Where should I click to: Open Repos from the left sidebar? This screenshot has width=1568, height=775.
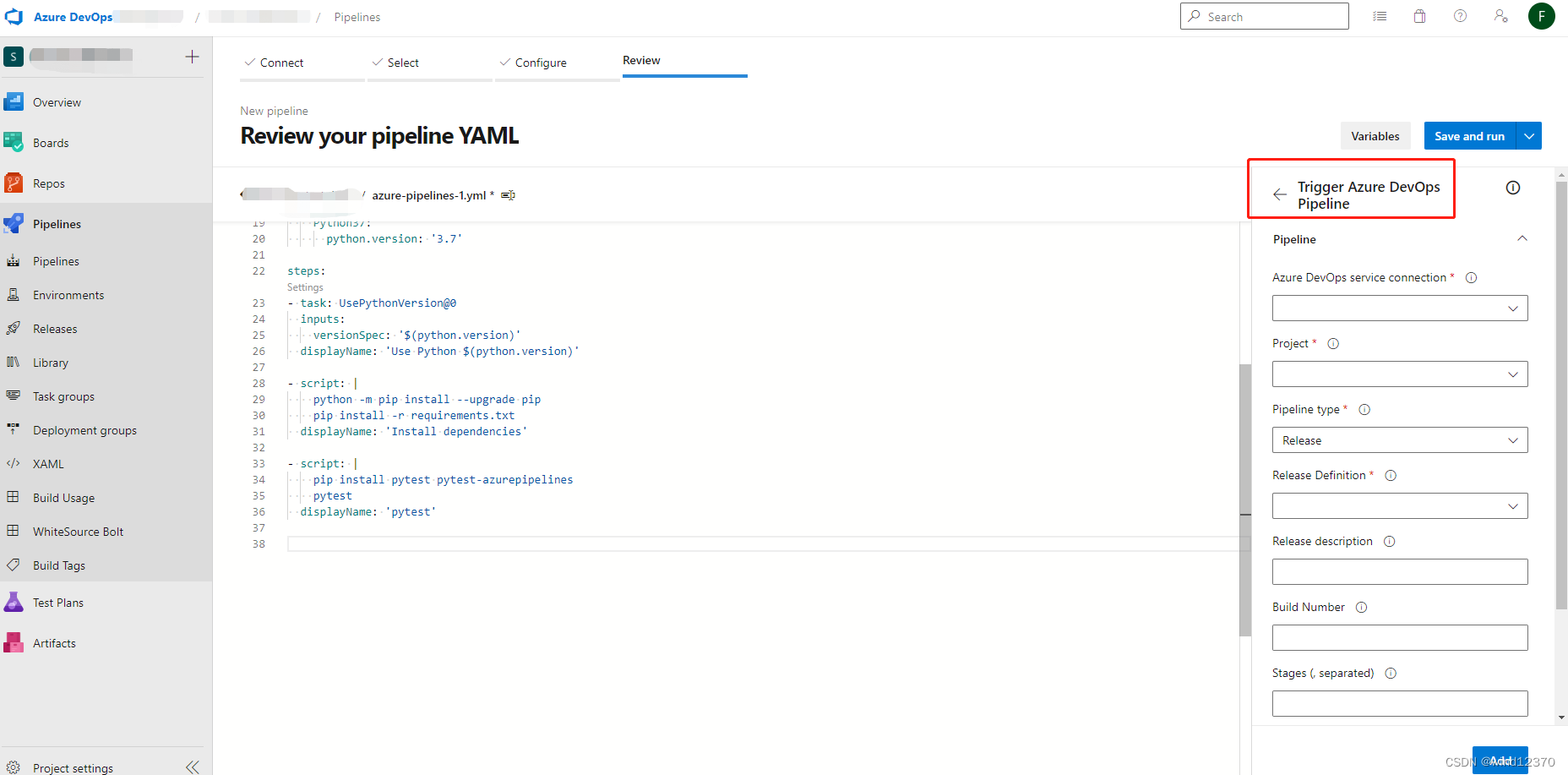tap(48, 183)
